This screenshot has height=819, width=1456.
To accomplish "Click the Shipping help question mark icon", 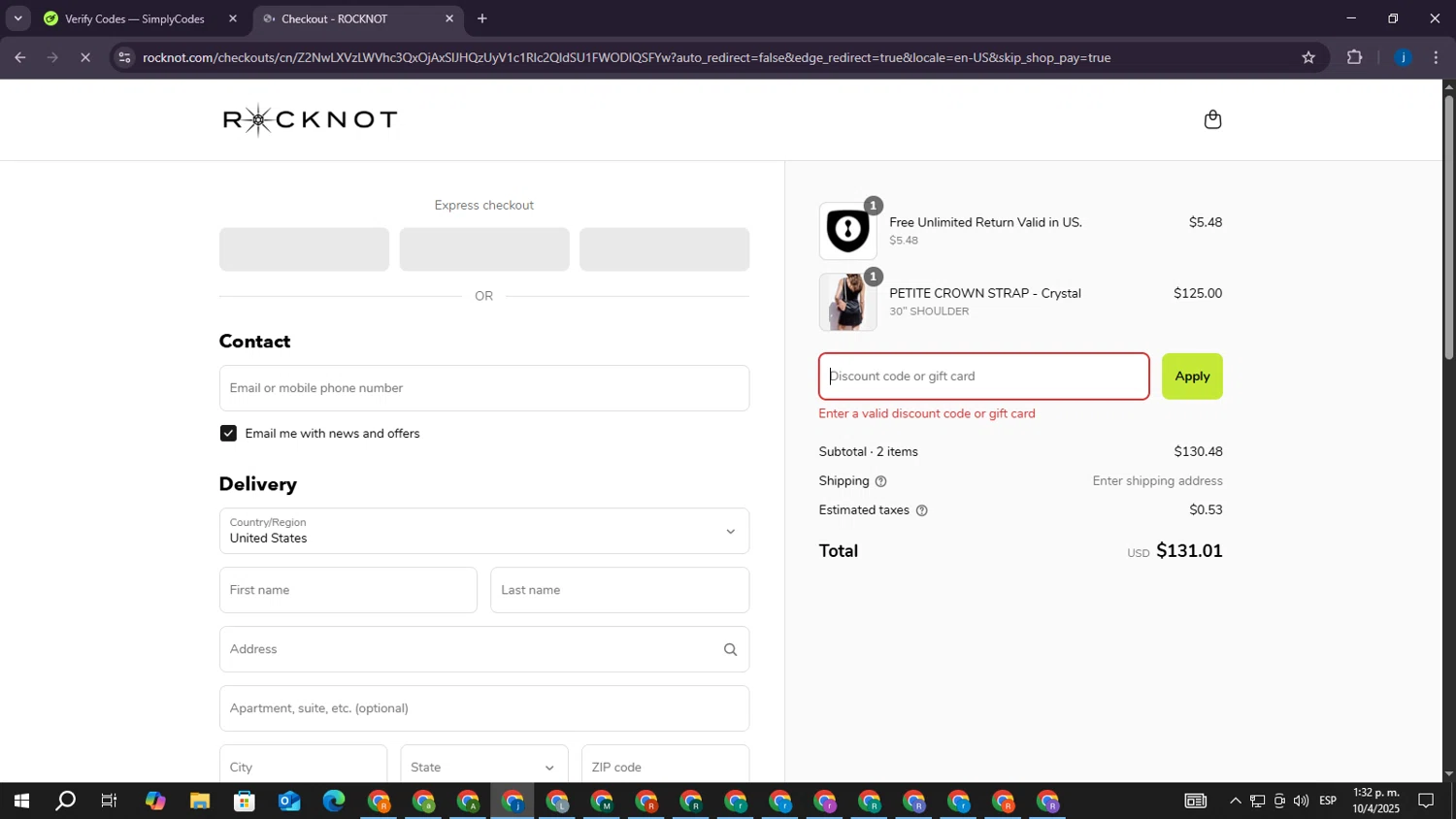I will [x=881, y=481].
